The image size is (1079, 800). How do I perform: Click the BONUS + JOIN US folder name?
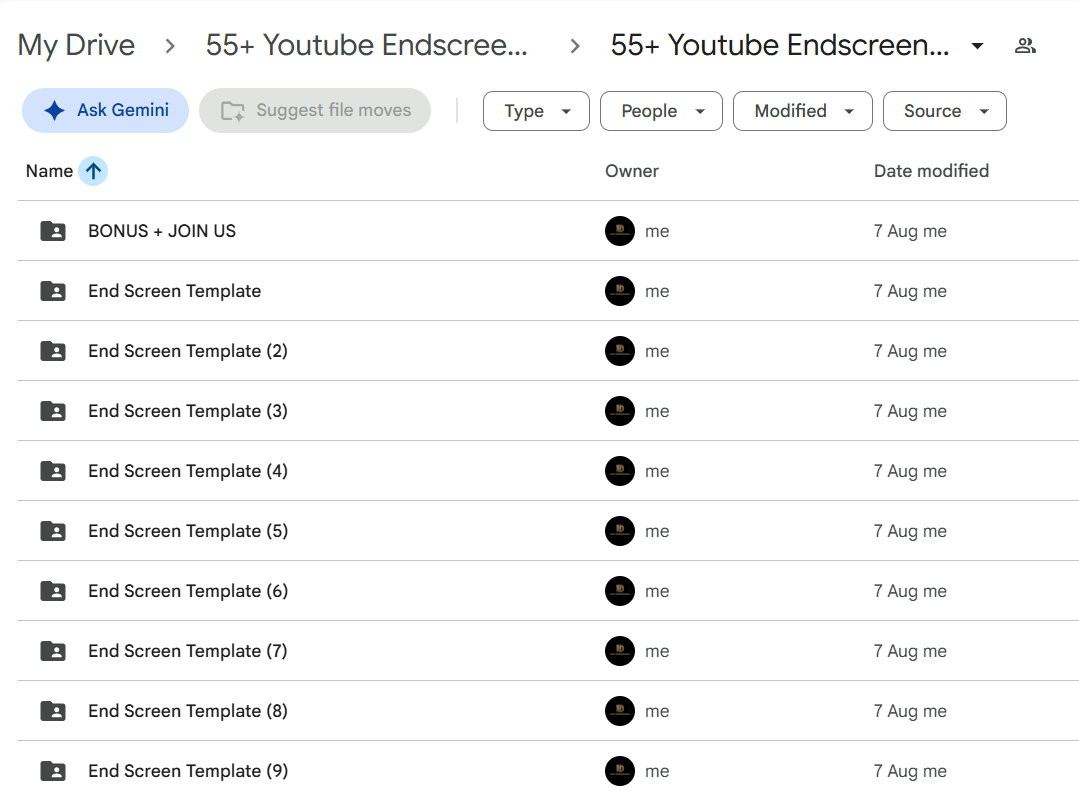(162, 231)
